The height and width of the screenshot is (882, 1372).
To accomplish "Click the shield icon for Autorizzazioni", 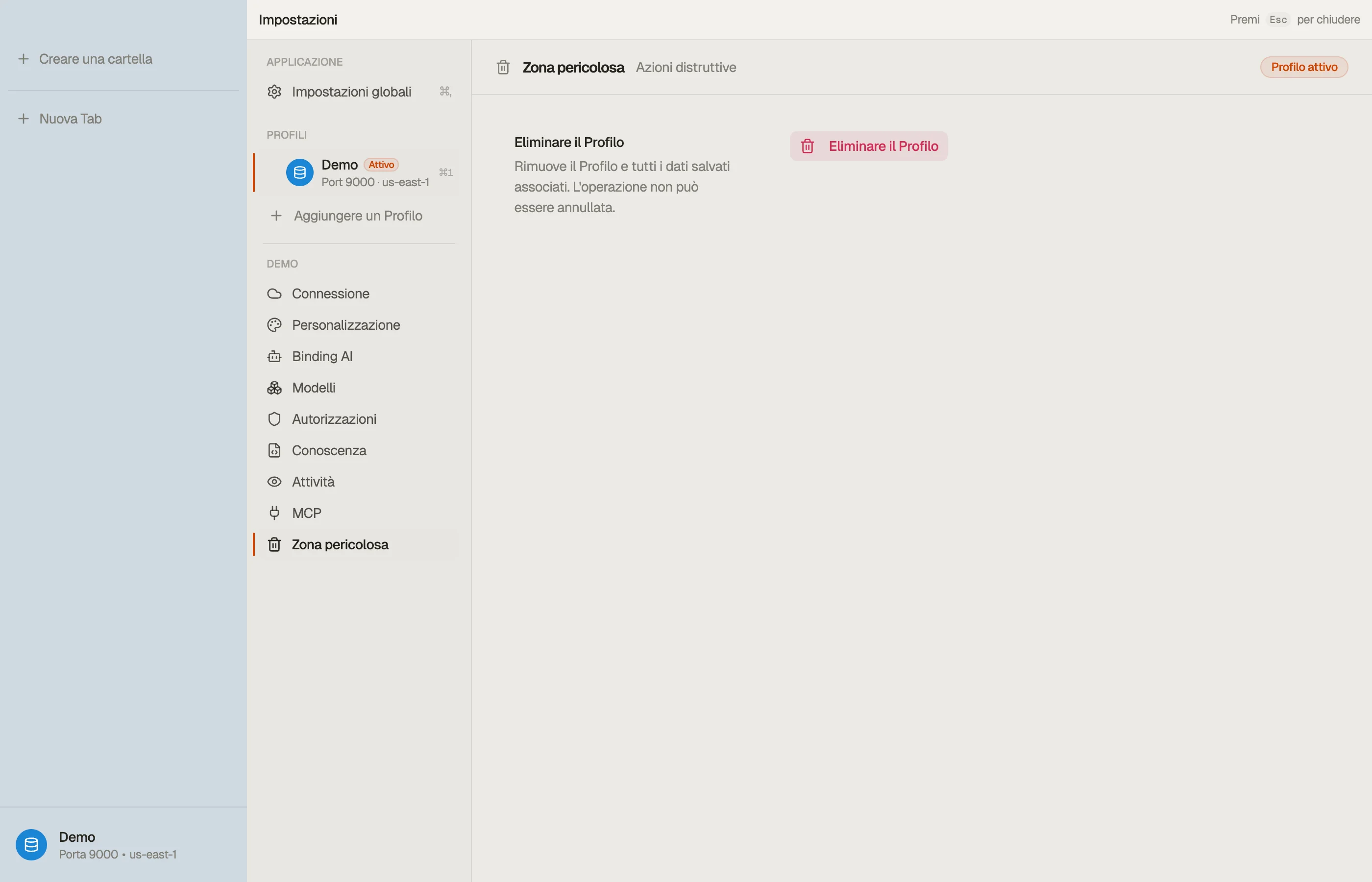I will [274, 419].
